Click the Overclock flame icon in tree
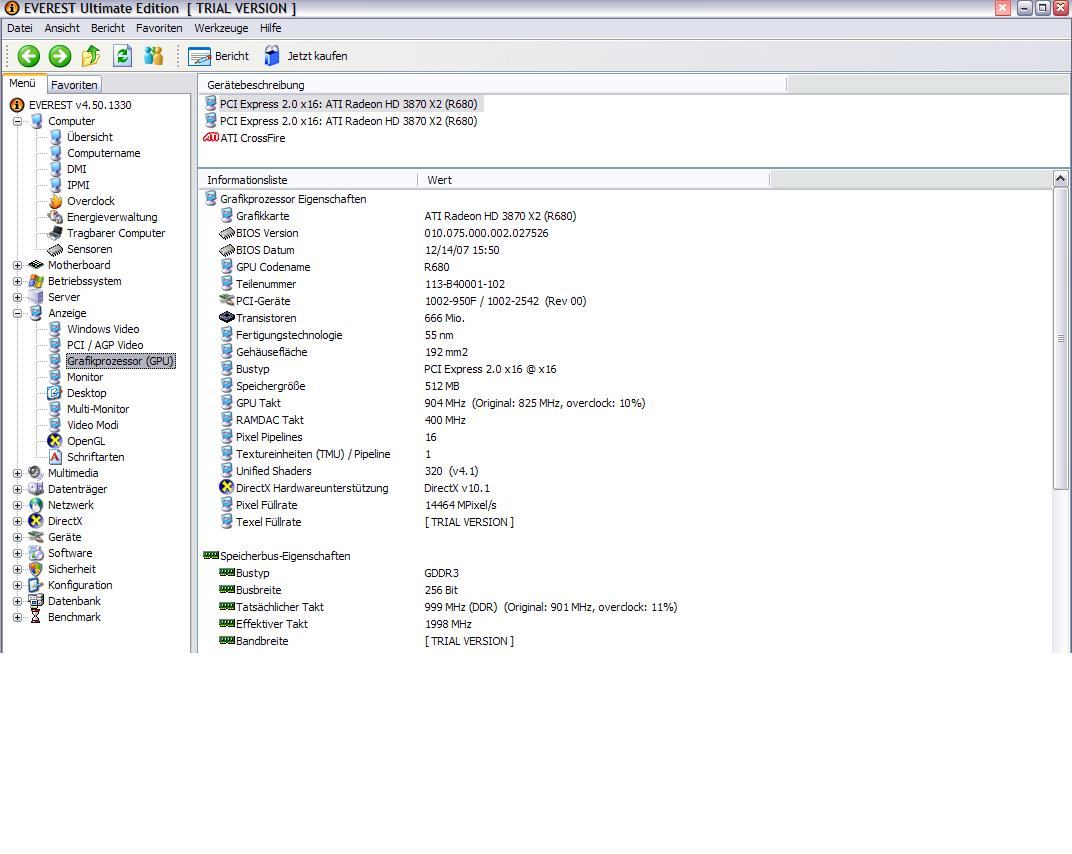The width and height of the screenshot is (1072, 854). click(x=55, y=201)
